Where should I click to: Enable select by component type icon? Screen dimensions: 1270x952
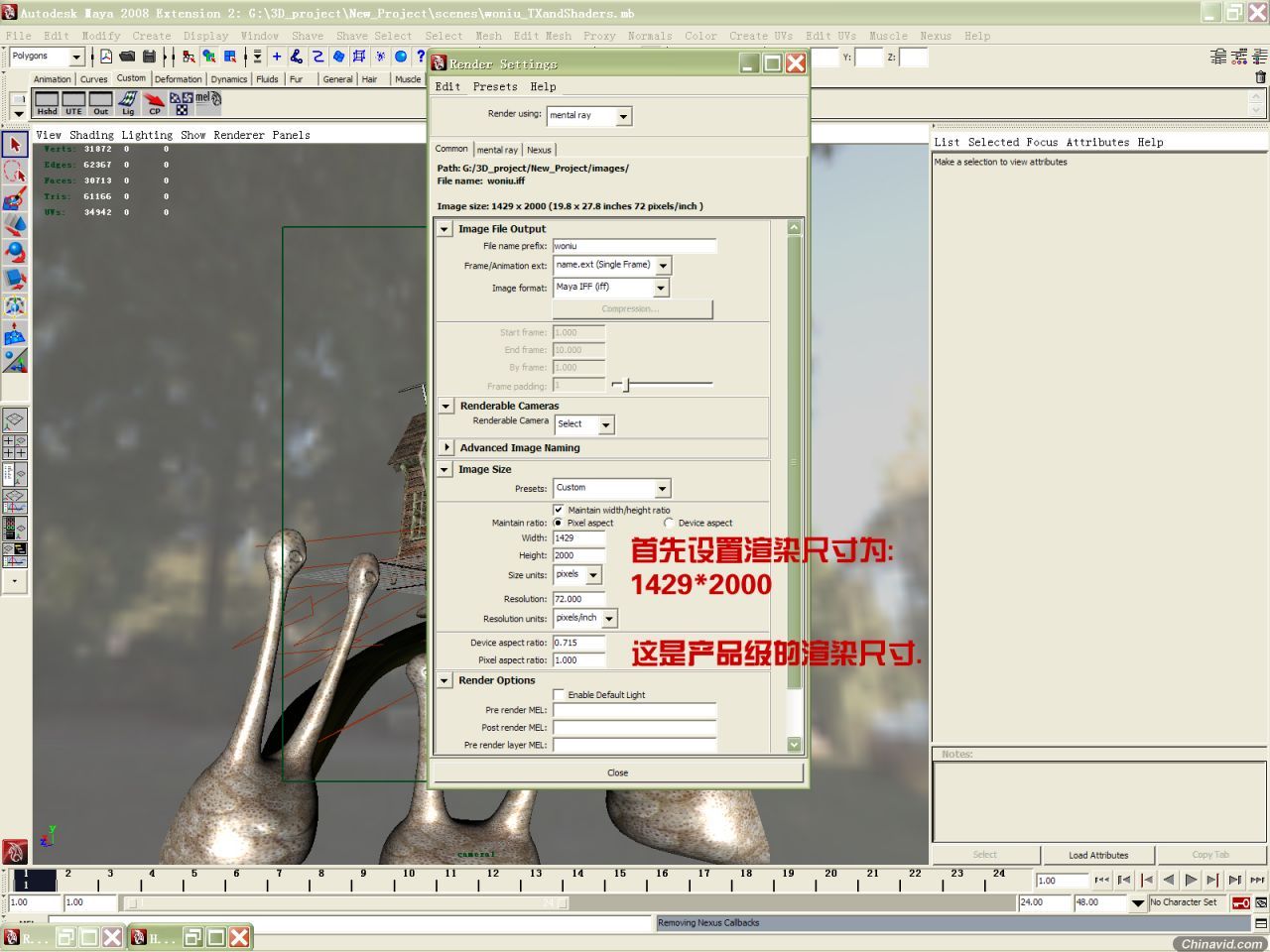click(x=230, y=57)
